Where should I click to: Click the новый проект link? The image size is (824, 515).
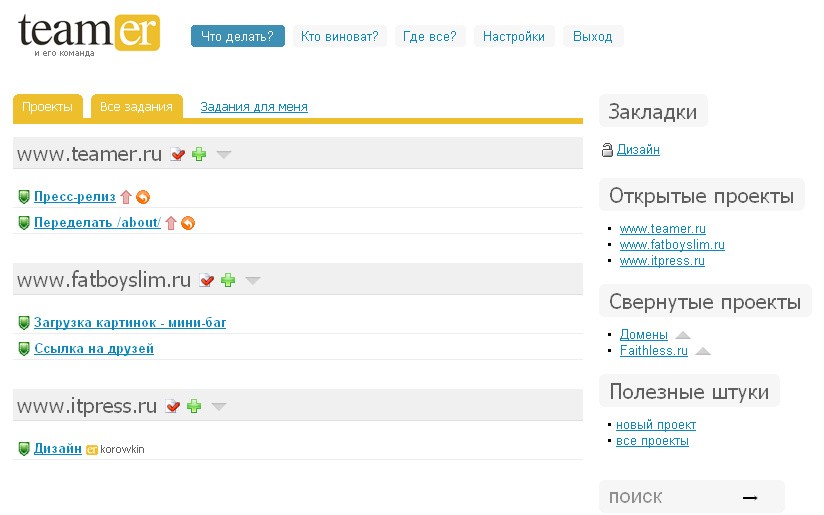click(x=656, y=425)
